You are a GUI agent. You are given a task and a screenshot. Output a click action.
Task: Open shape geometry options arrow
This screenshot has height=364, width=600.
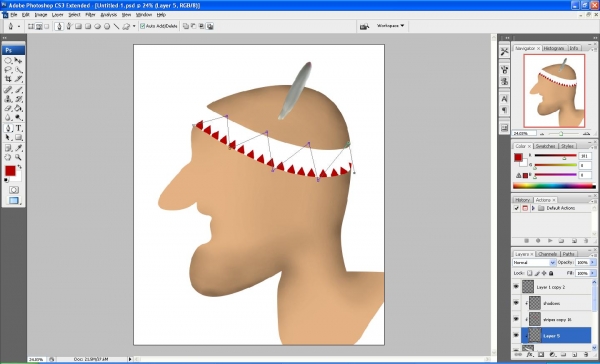coord(134,26)
